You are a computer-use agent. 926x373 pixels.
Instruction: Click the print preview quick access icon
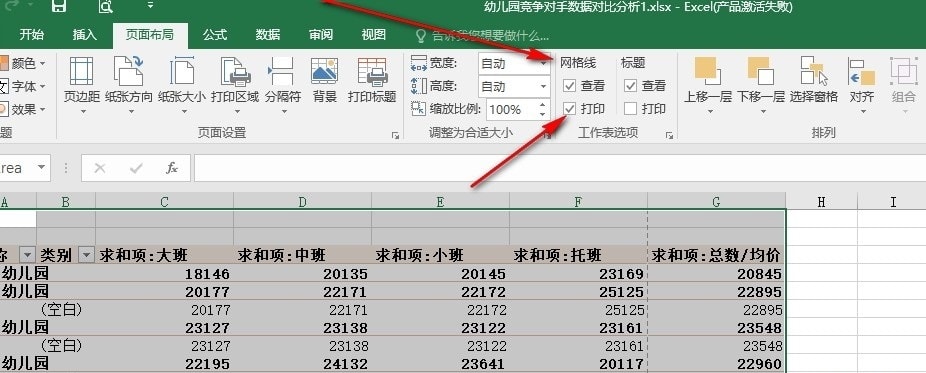coord(106,6)
